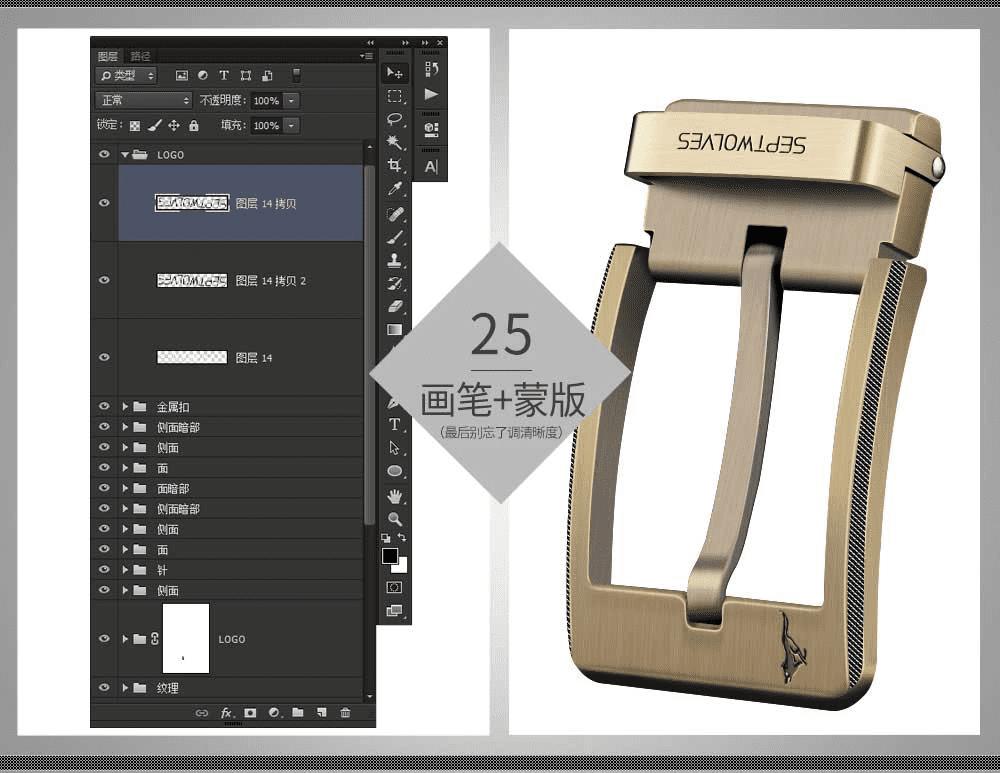Select the Horizontal Type tool in toolbar
1000x773 pixels.
(395, 424)
